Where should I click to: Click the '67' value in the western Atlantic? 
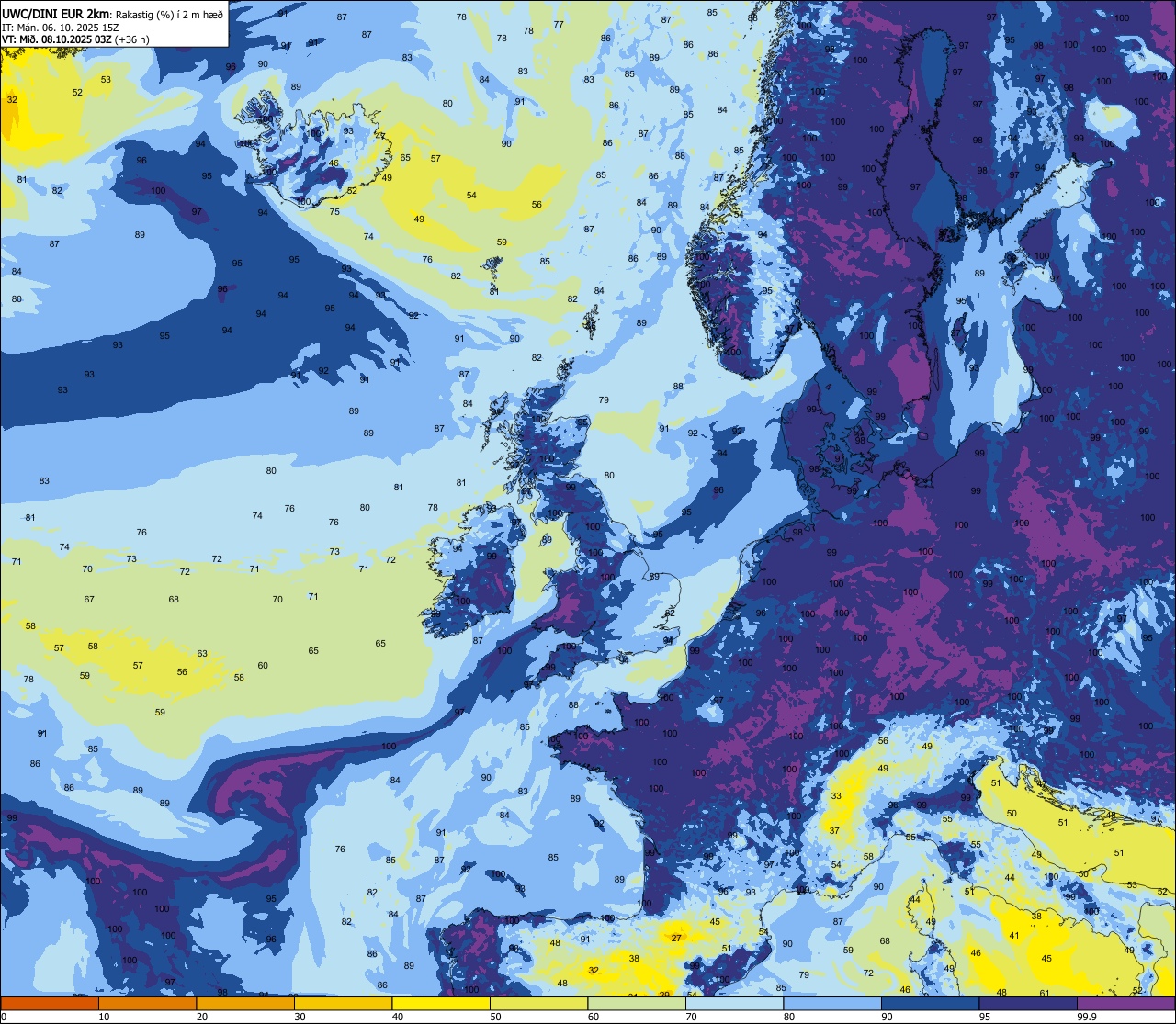pos(89,600)
